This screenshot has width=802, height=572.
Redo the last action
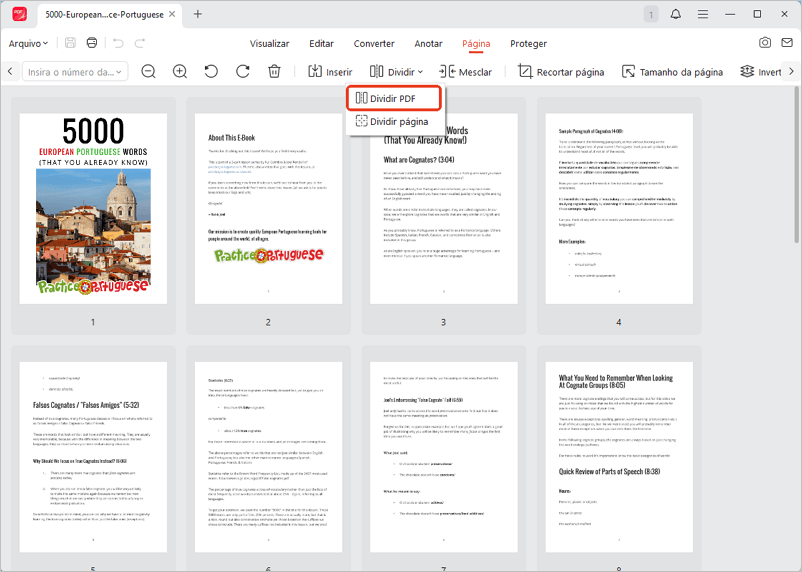140,43
